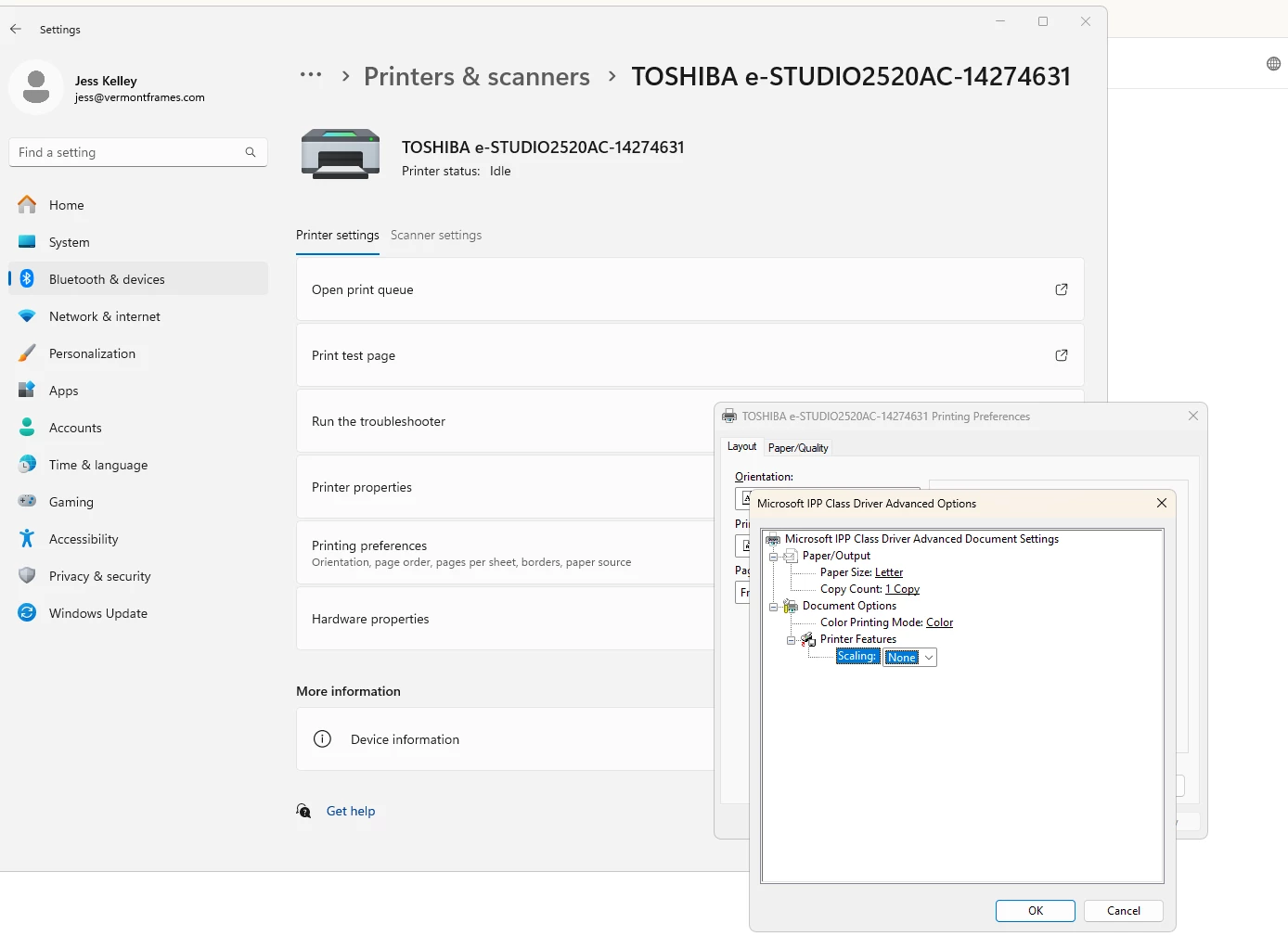Select the Scaling label in the tree
Screen dimensions: 1288x949
857,656
